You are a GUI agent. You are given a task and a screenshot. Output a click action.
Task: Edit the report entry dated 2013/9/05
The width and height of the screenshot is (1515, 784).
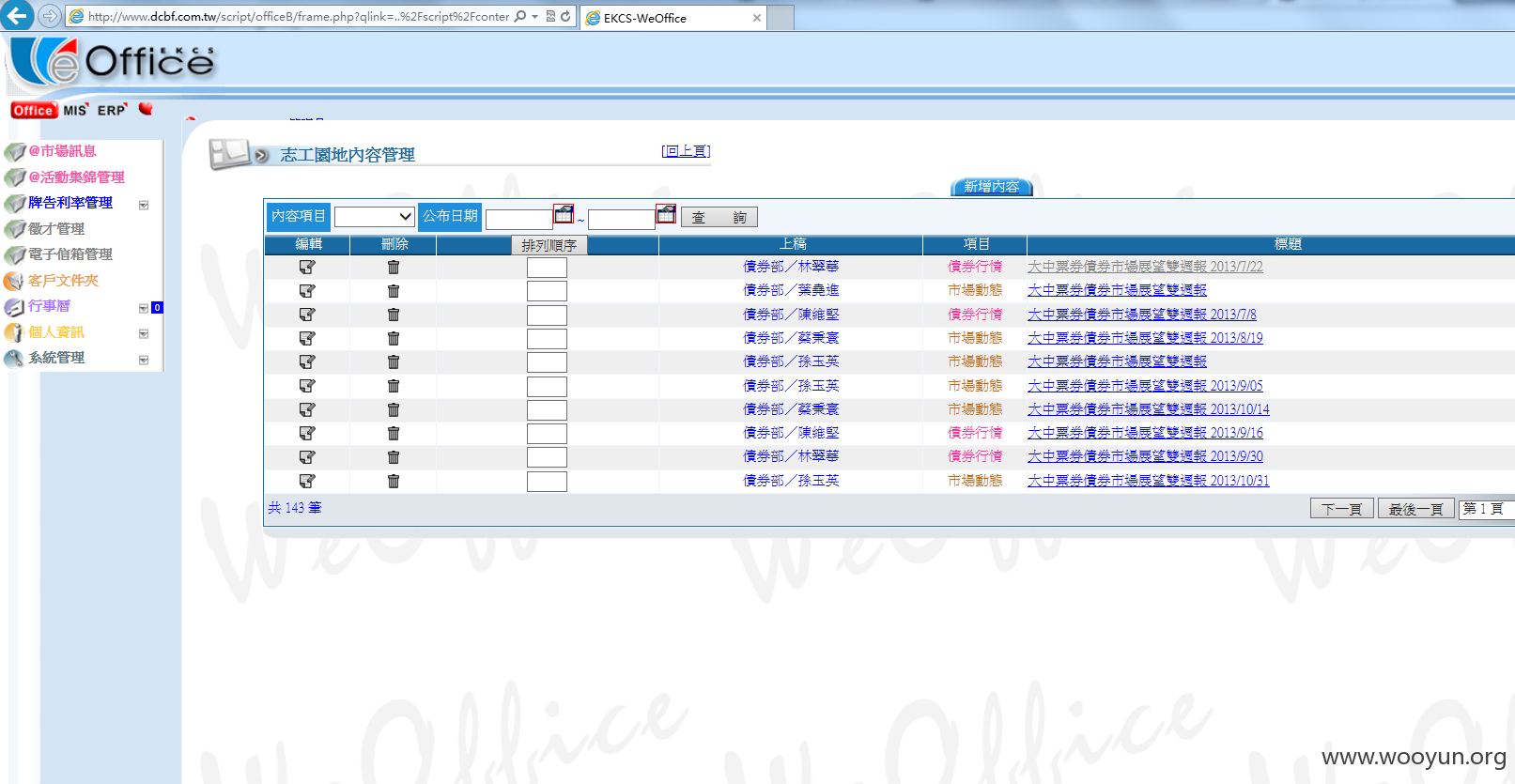(307, 386)
